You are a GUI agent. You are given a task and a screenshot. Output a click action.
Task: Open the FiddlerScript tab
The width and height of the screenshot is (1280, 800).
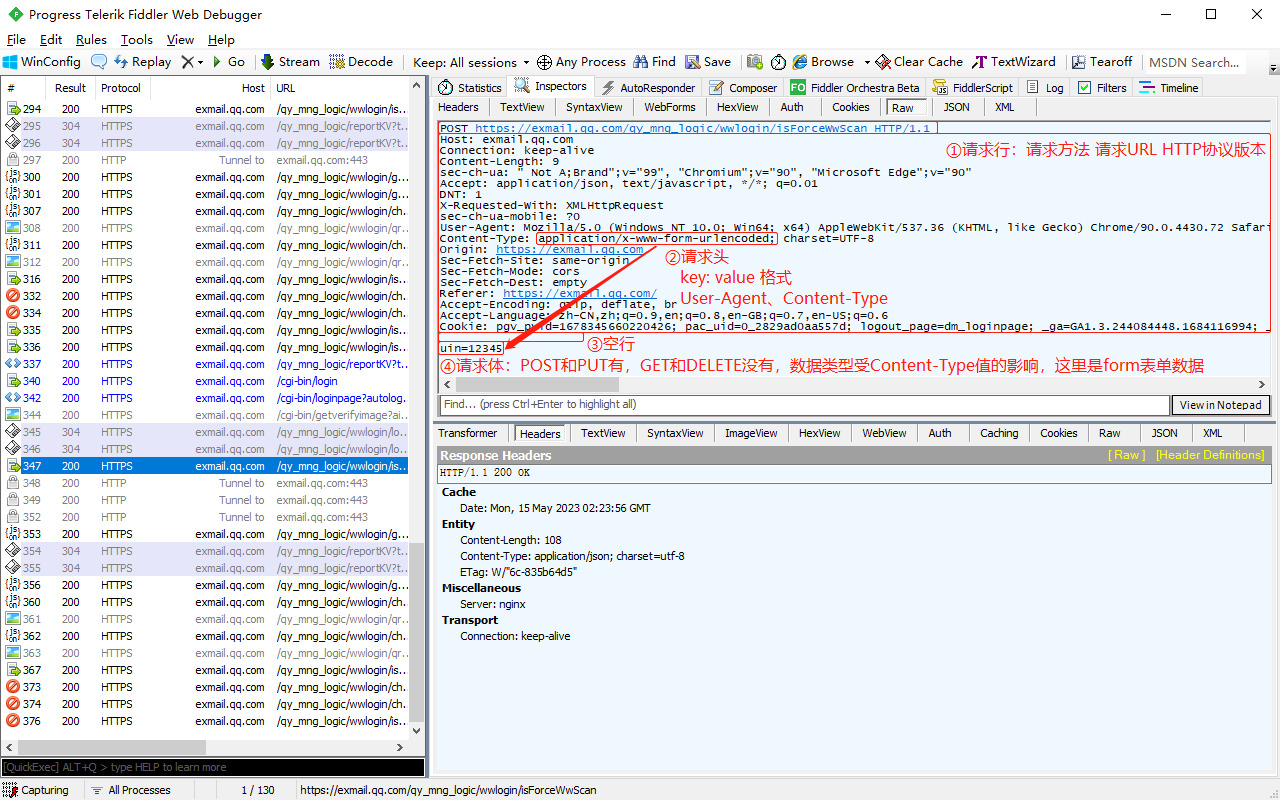coord(972,88)
